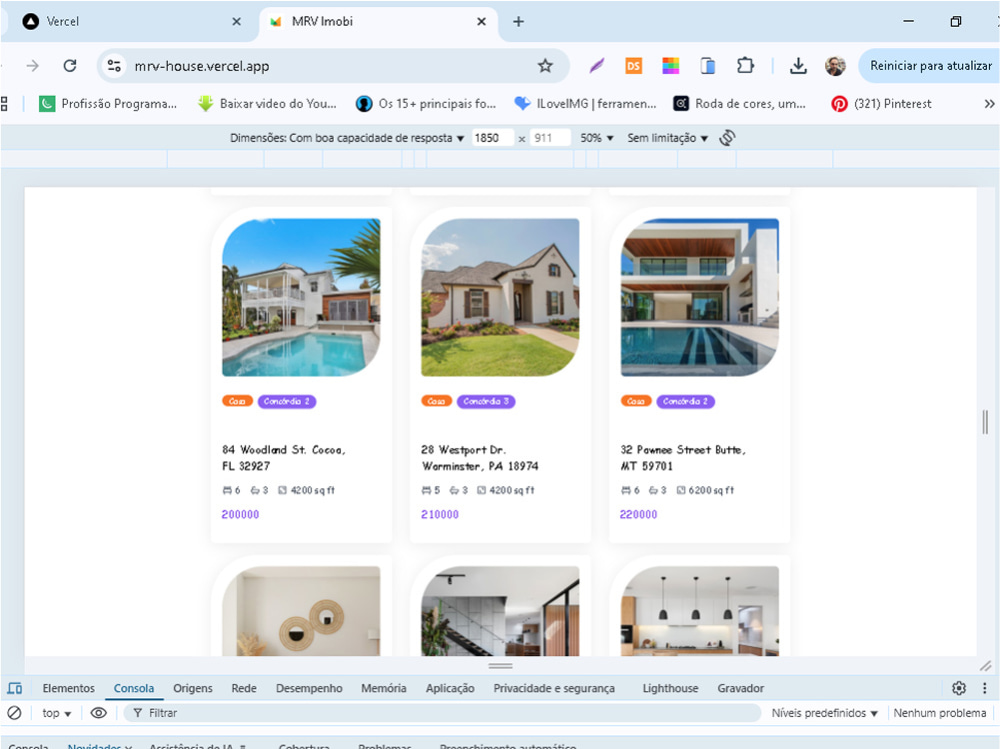Open the 32 Pawnee Street house photo
Screen dimensions: 1000x749
click(700, 297)
